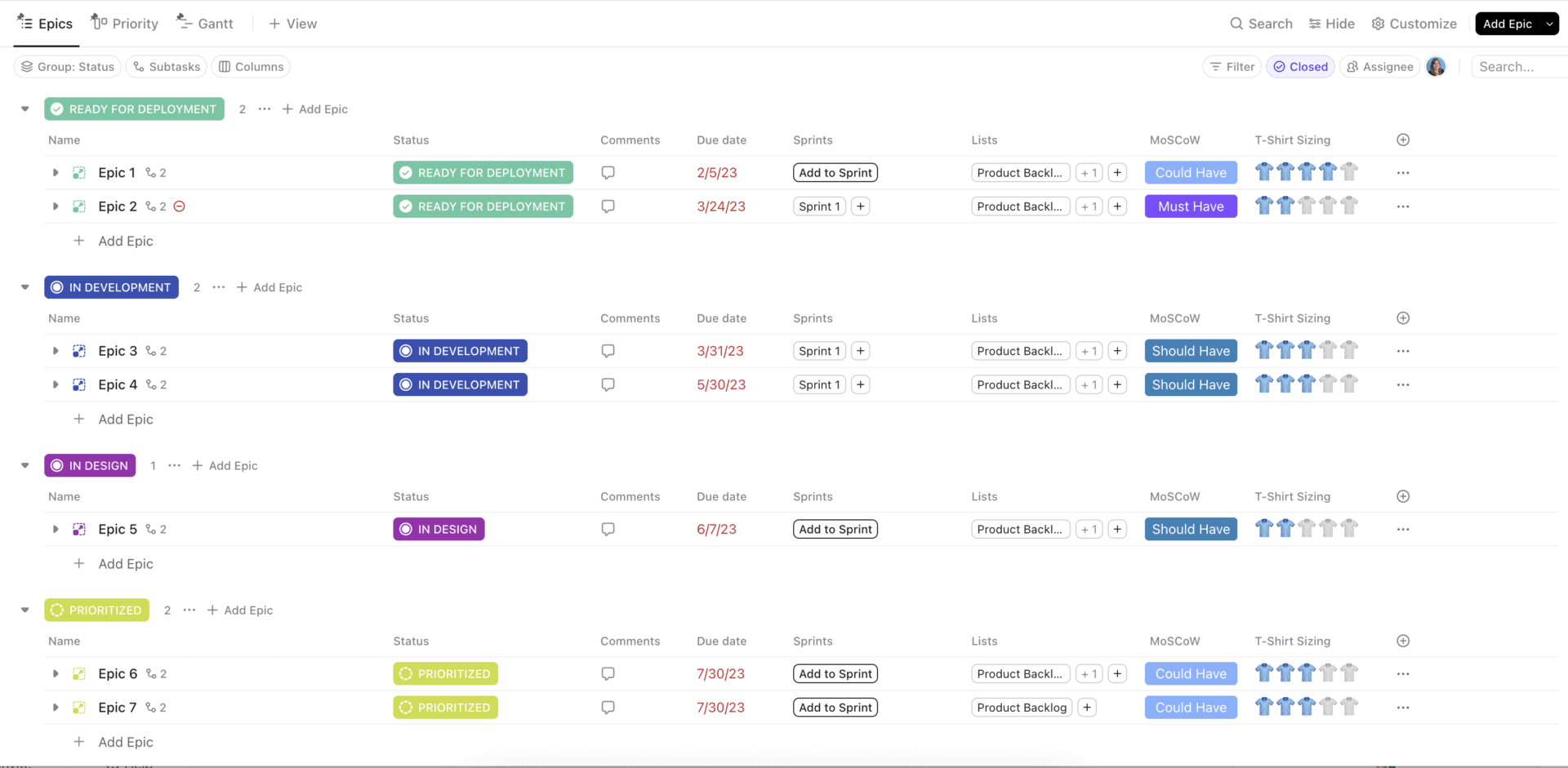This screenshot has width=1568, height=768.
Task: Toggle Subtasks visibility in the toolbar
Action: [x=166, y=66]
